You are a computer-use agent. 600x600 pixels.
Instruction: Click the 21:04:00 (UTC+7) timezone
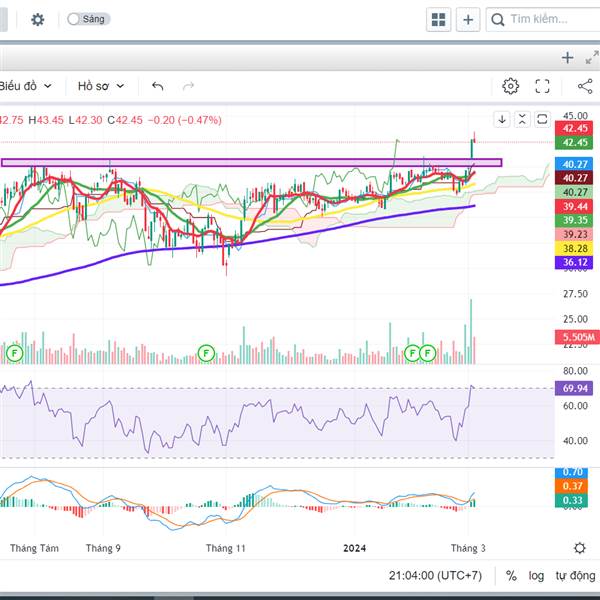click(435, 576)
